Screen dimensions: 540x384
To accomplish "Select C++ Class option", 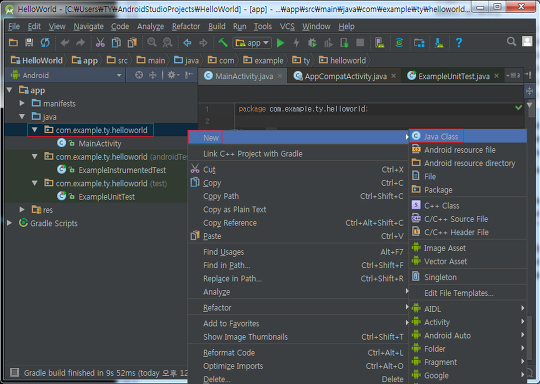I will pos(468,206).
